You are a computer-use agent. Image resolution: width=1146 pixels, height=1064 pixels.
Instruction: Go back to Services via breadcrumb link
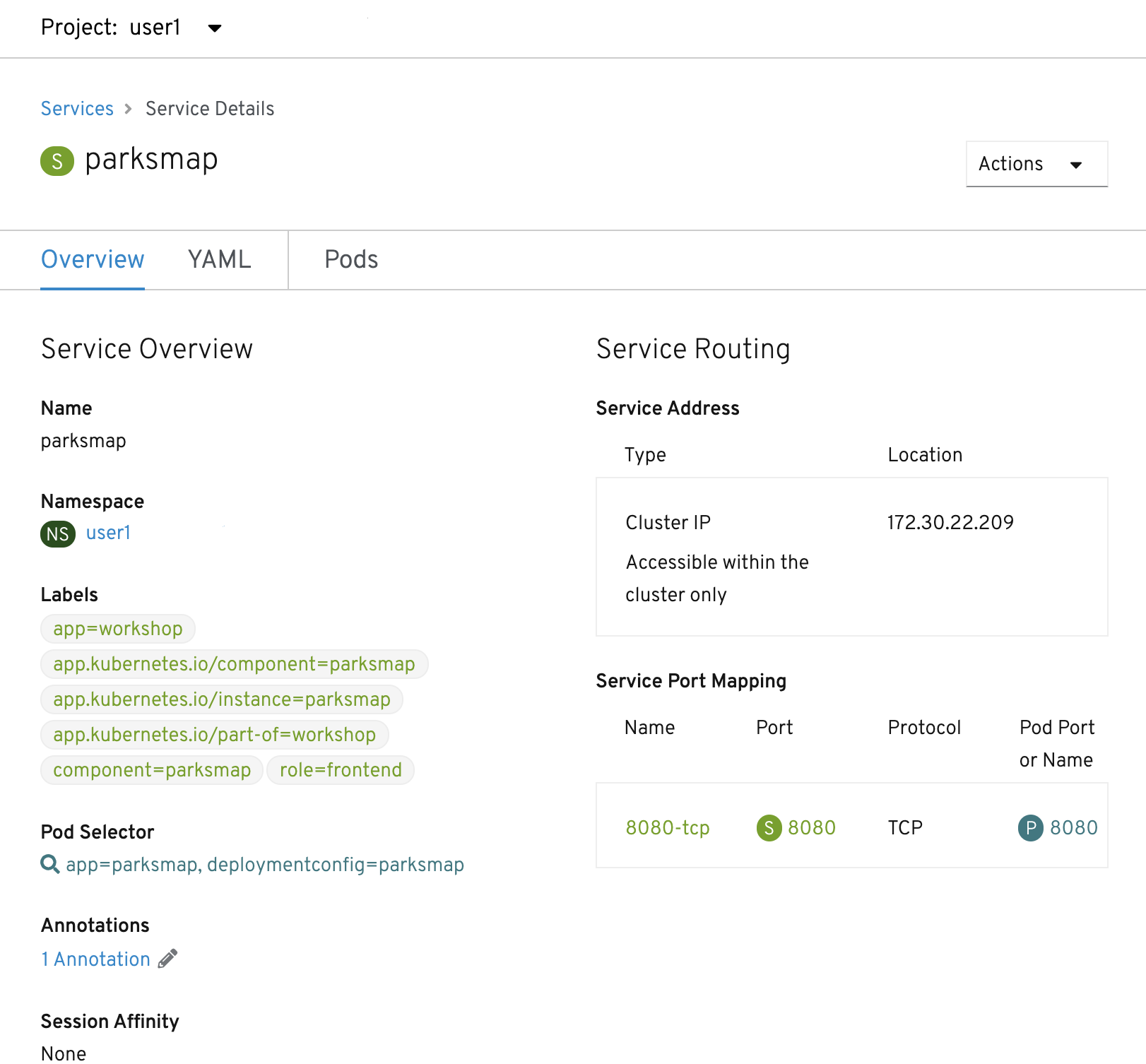click(x=77, y=109)
